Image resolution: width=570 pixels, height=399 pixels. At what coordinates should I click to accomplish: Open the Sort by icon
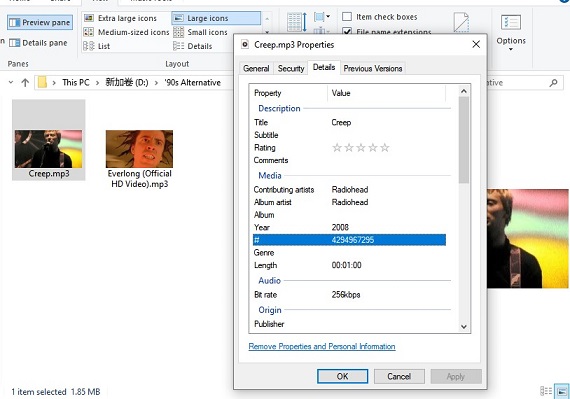pyautogui.click(x=297, y=22)
